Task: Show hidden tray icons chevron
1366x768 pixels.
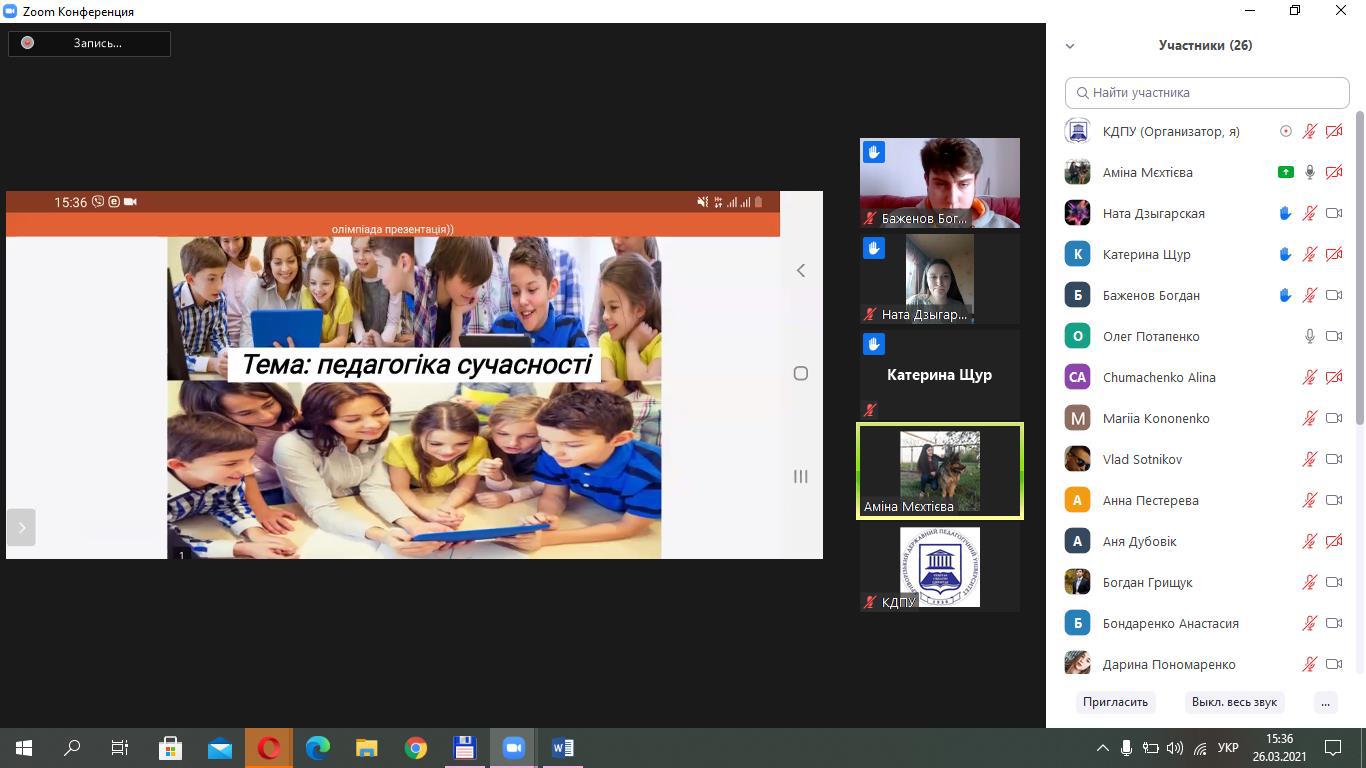Action: point(1102,747)
